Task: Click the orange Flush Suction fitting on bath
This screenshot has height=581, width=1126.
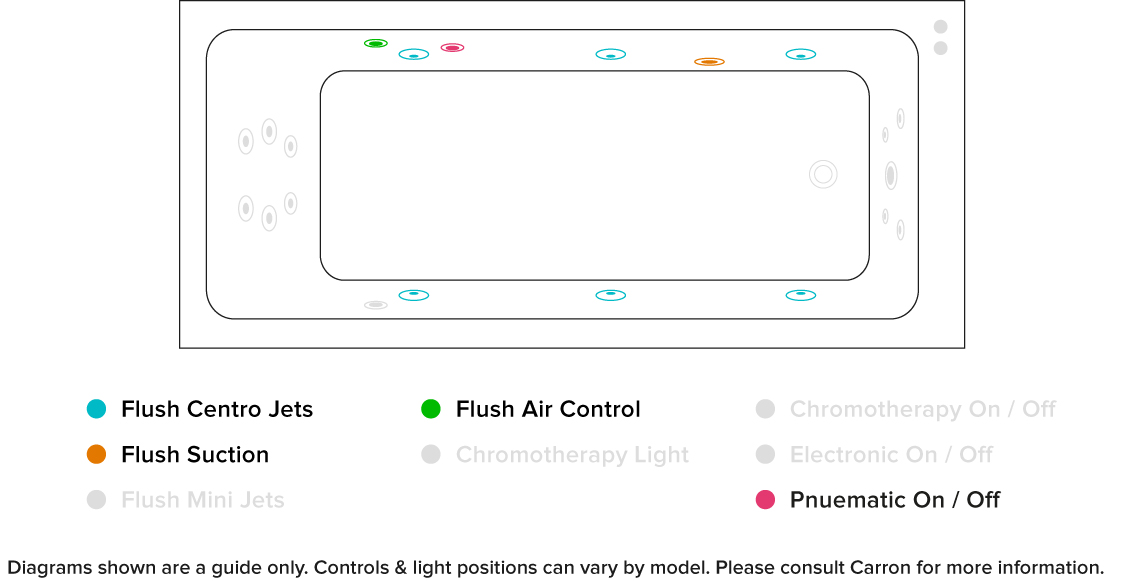Action: pyautogui.click(x=709, y=62)
